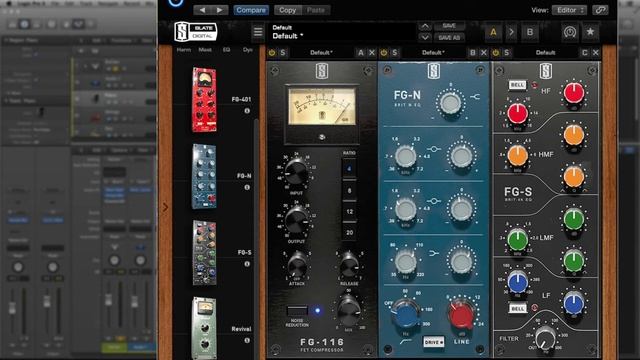Image resolution: width=640 pixels, height=360 pixels.
Task: Click the Paste button
Action: click(316, 10)
